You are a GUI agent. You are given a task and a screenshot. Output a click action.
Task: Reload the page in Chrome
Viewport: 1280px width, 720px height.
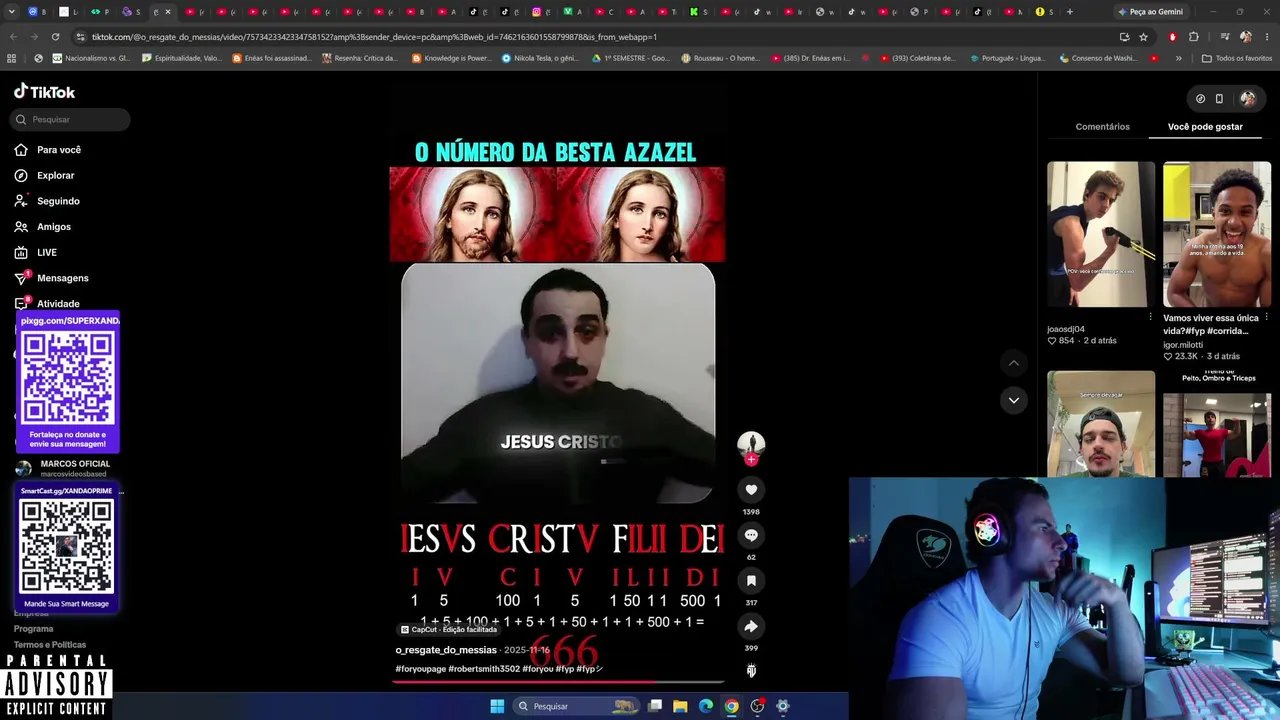[55, 37]
